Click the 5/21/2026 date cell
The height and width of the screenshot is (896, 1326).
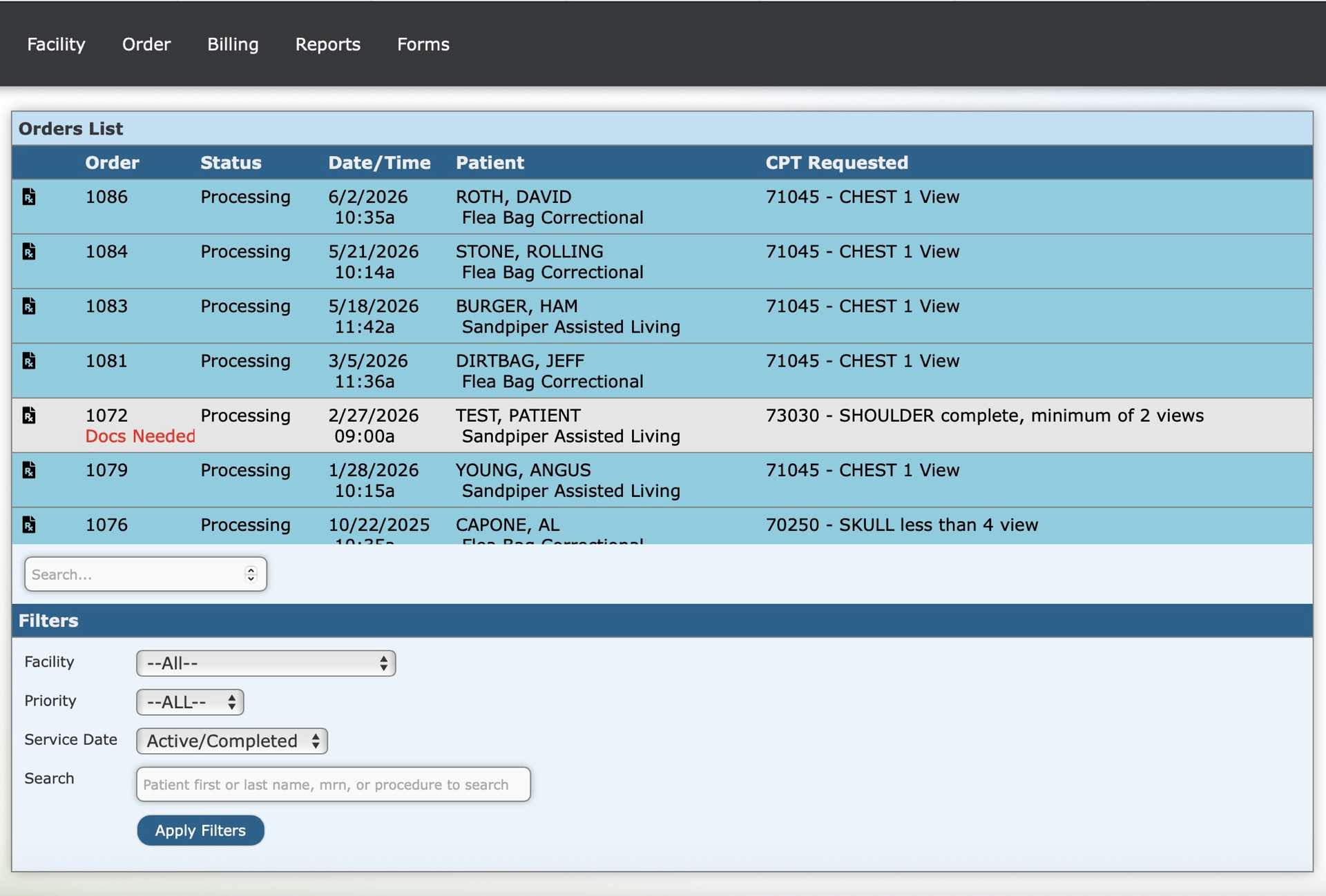coord(374,251)
